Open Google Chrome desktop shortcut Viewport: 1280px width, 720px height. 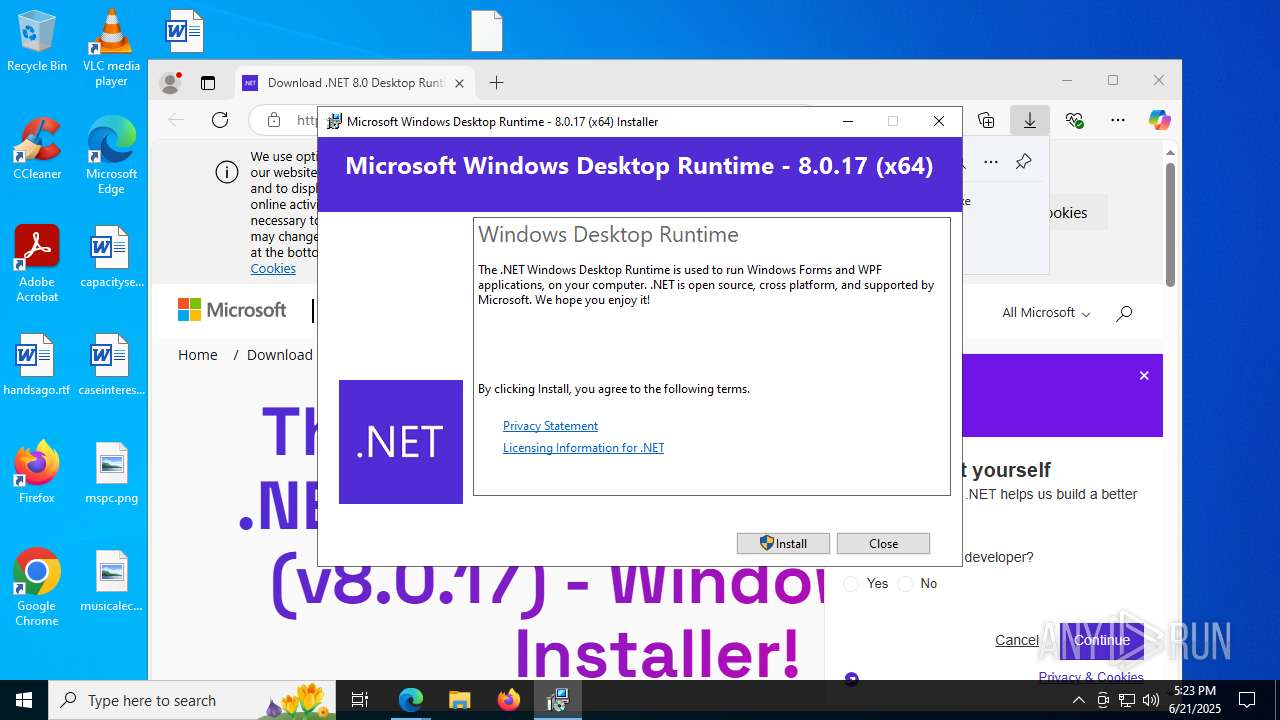[x=37, y=587]
